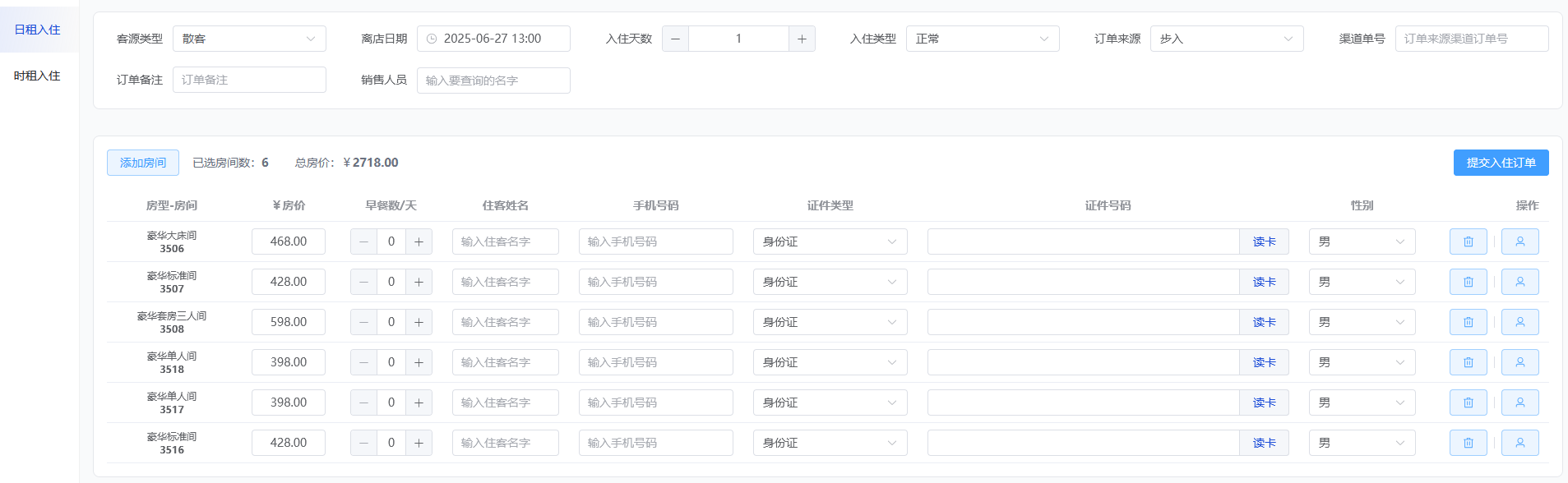Click 读卡 button for room 3516
The image size is (1568, 483).
point(1264,443)
